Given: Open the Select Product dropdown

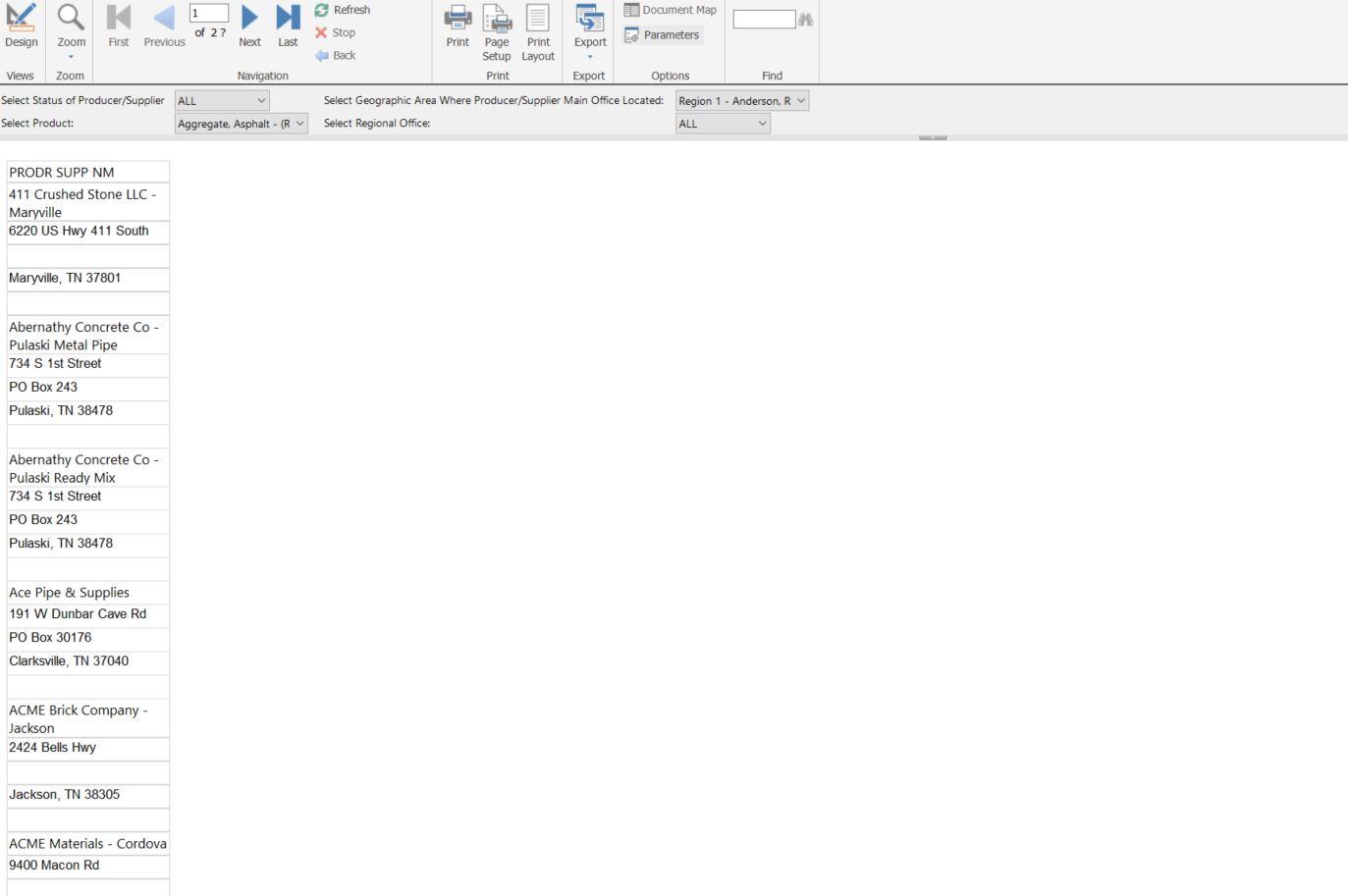Looking at the screenshot, I should point(242,124).
